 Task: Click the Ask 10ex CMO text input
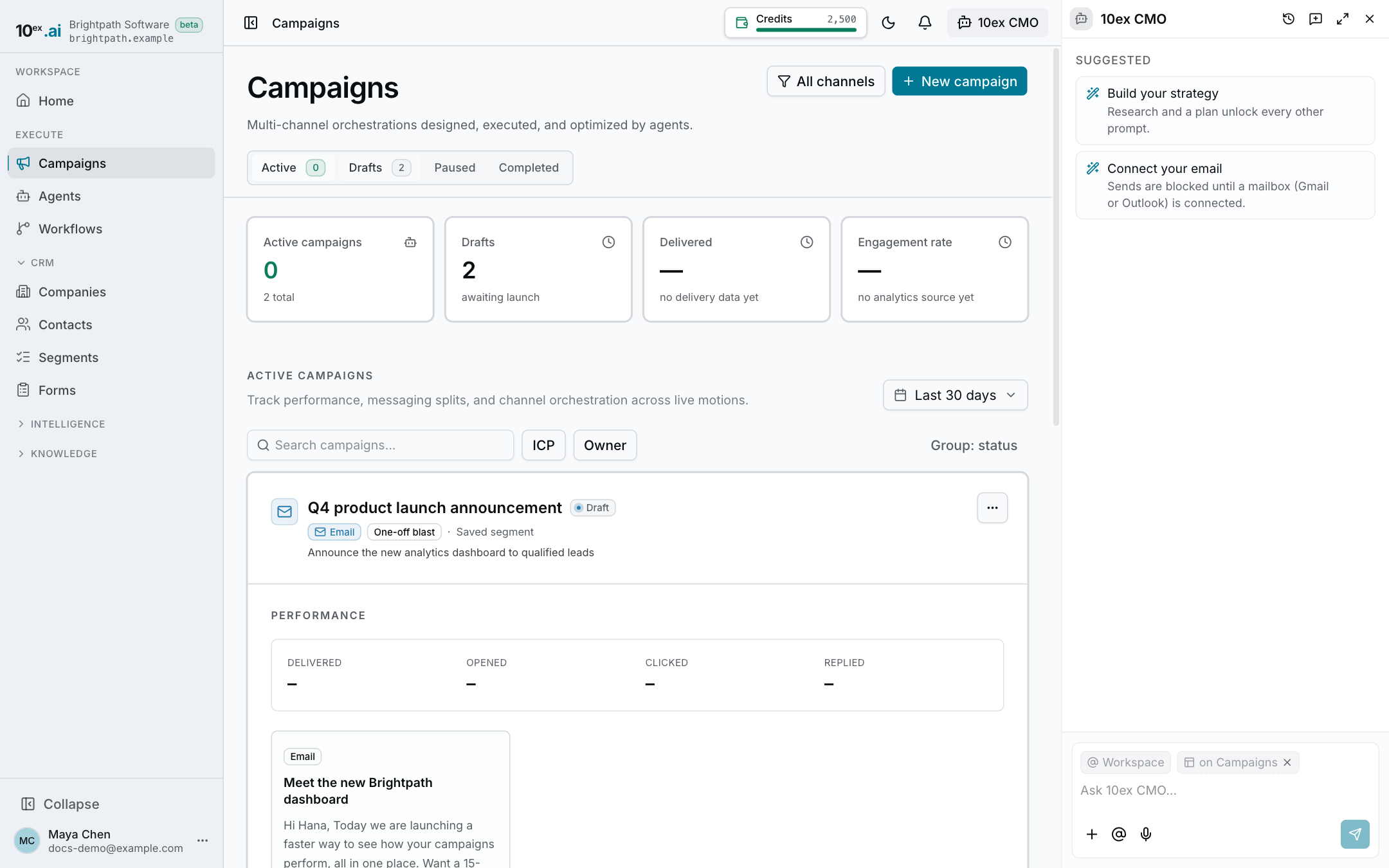click(1225, 790)
